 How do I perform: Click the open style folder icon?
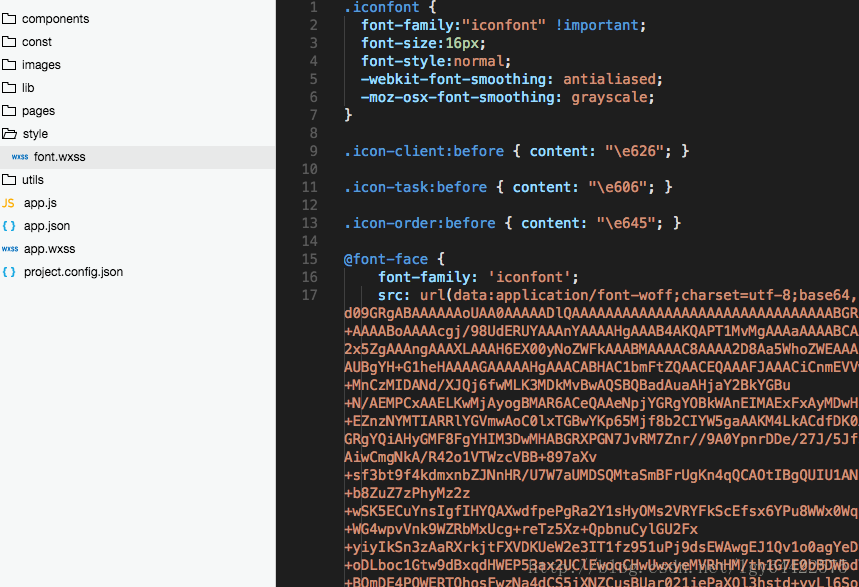click(9, 134)
